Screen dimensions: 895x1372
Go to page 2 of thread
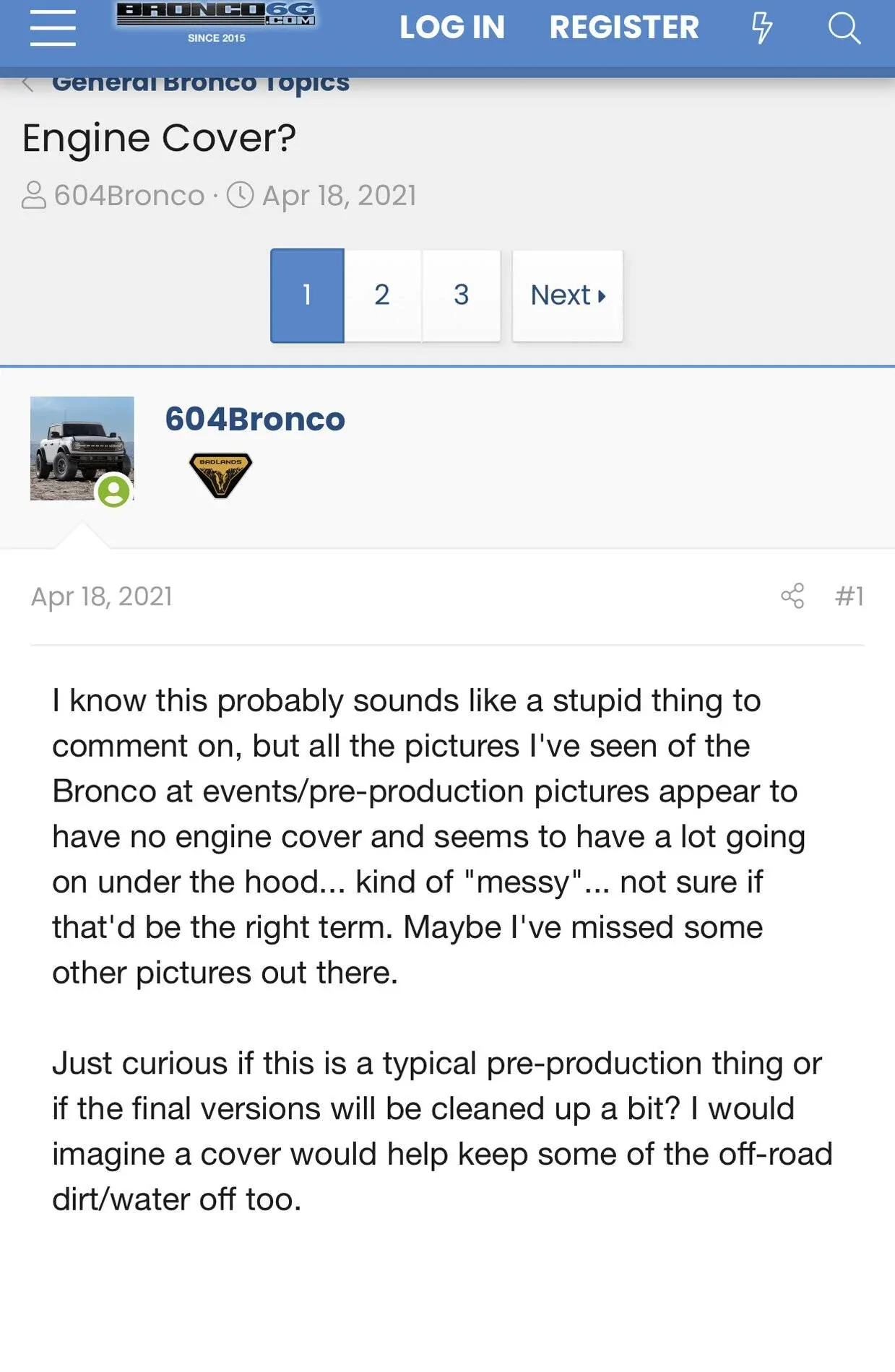[x=382, y=295]
